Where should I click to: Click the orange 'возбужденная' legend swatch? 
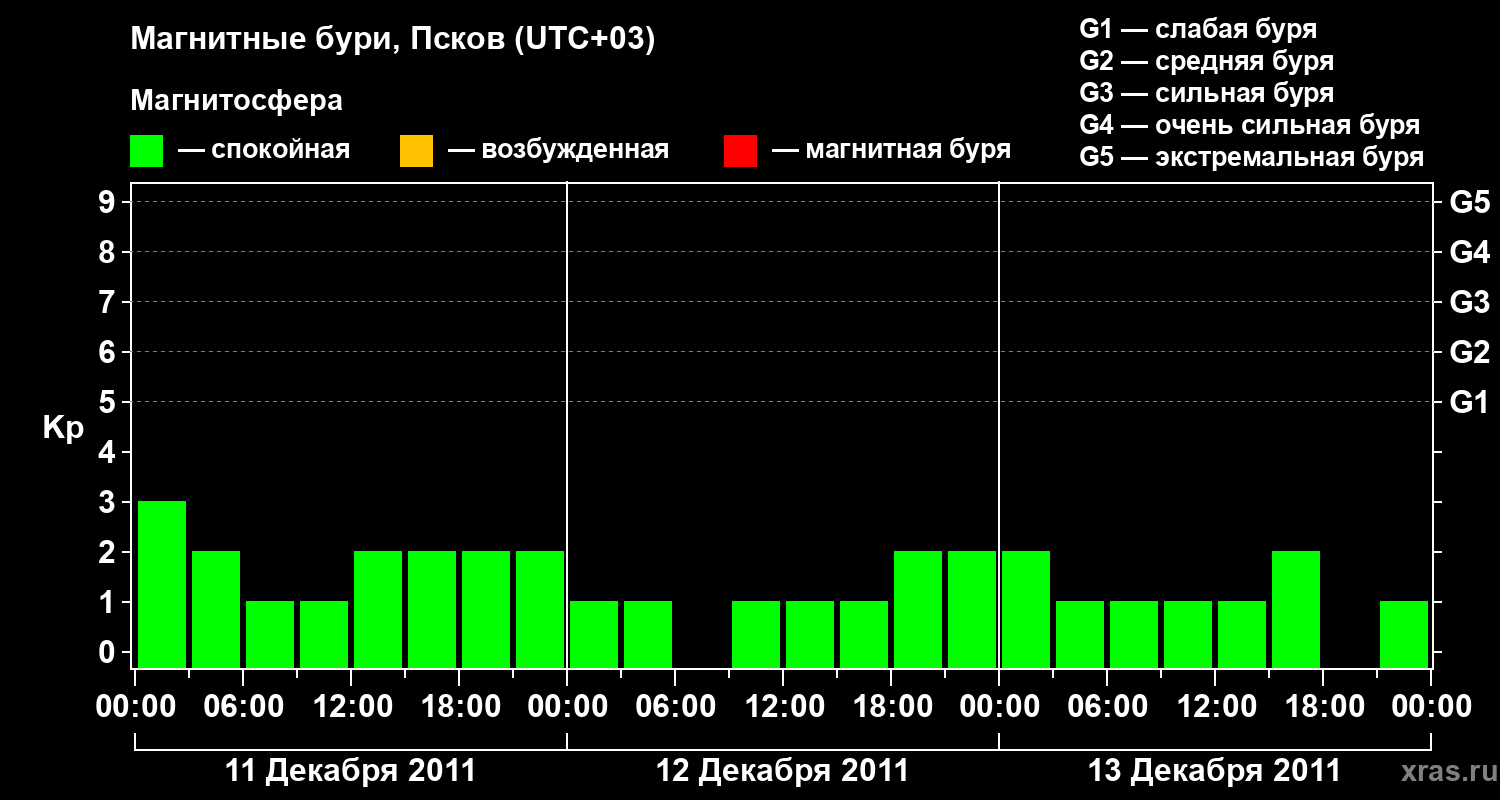[x=416, y=151]
